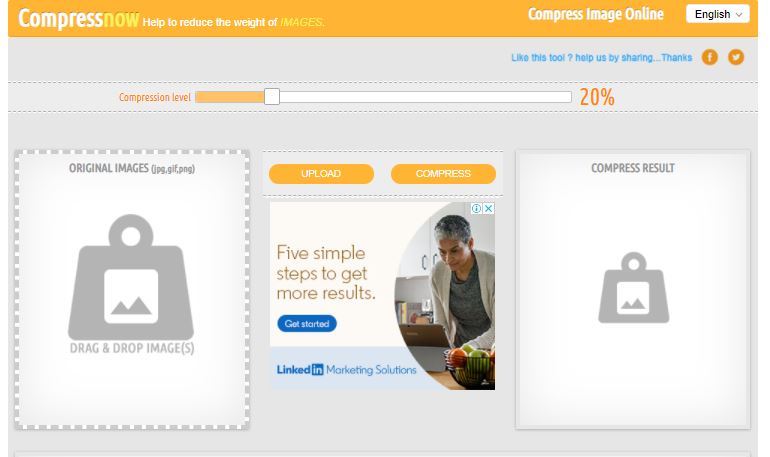Click the COMPRESS button
Screen dimensions: 770x457
pos(443,174)
